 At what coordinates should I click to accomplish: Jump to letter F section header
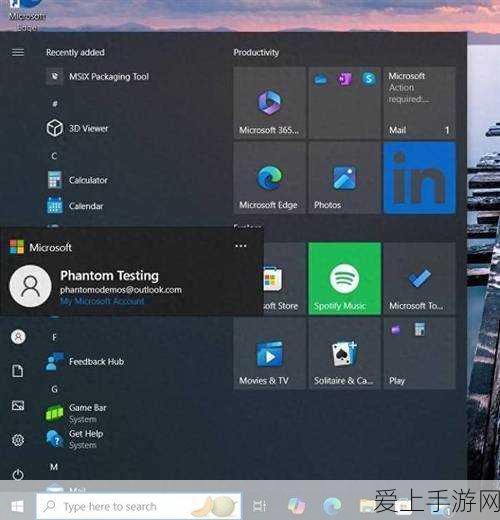coord(54,338)
